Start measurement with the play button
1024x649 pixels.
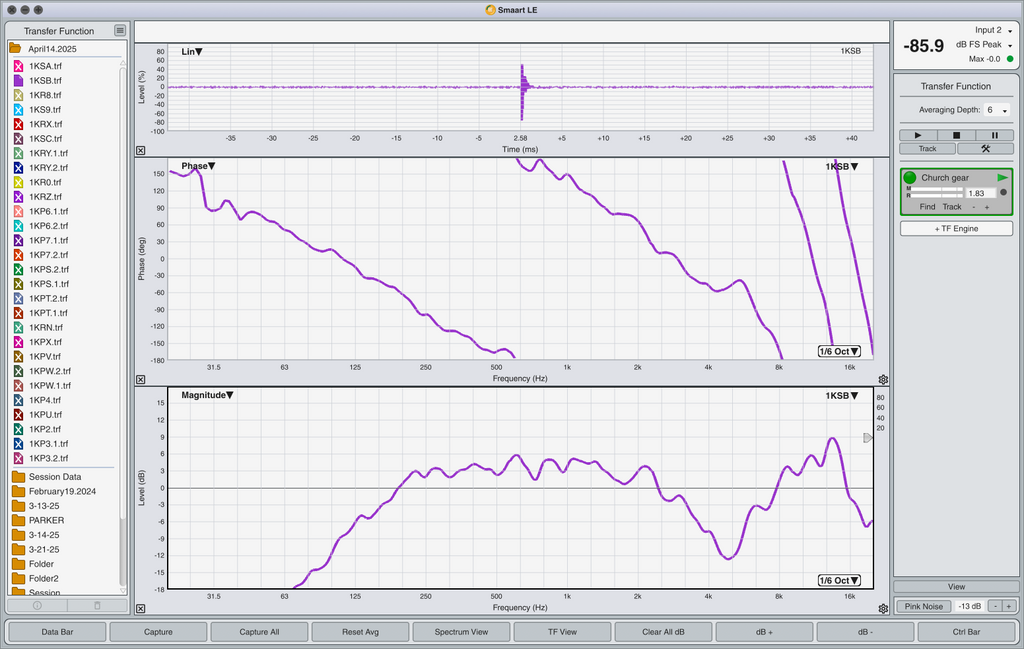918,135
